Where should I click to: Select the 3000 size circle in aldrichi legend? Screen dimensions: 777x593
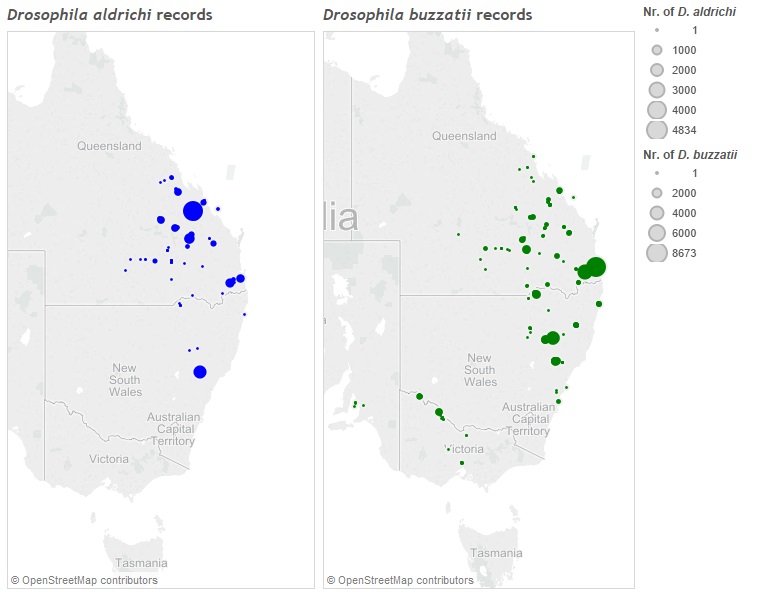657,90
